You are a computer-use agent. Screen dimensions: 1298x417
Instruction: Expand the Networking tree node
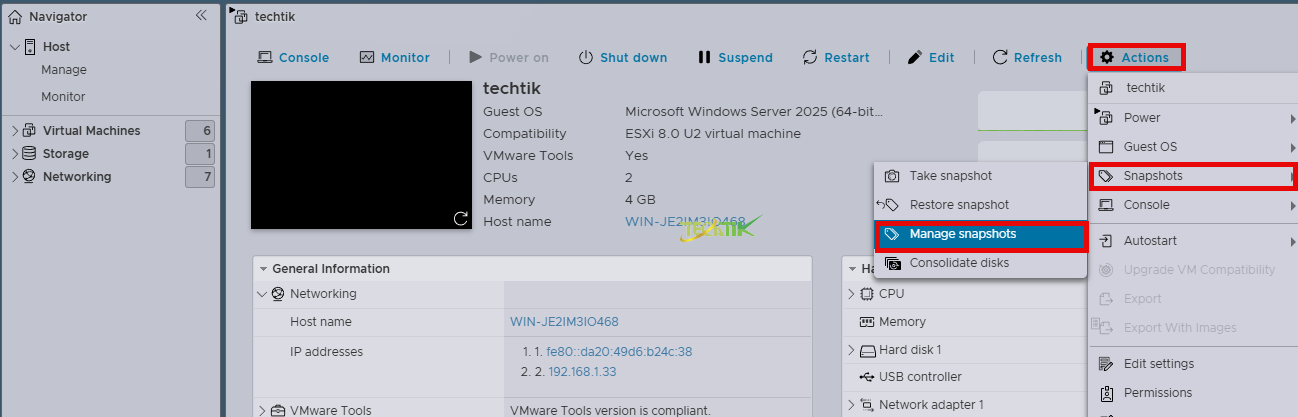click(x=14, y=177)
